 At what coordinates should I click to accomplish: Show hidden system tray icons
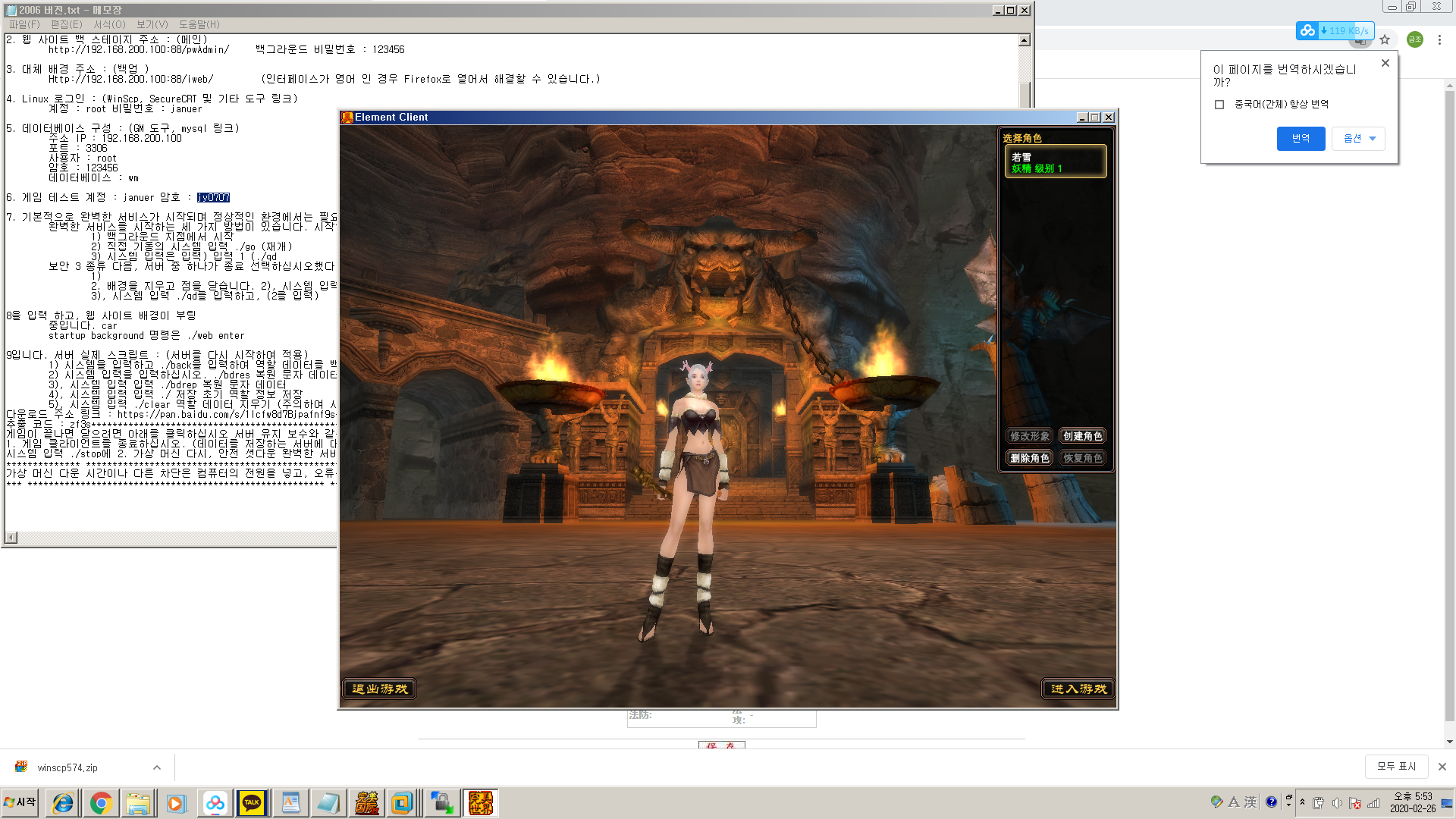pos(1302,802)
